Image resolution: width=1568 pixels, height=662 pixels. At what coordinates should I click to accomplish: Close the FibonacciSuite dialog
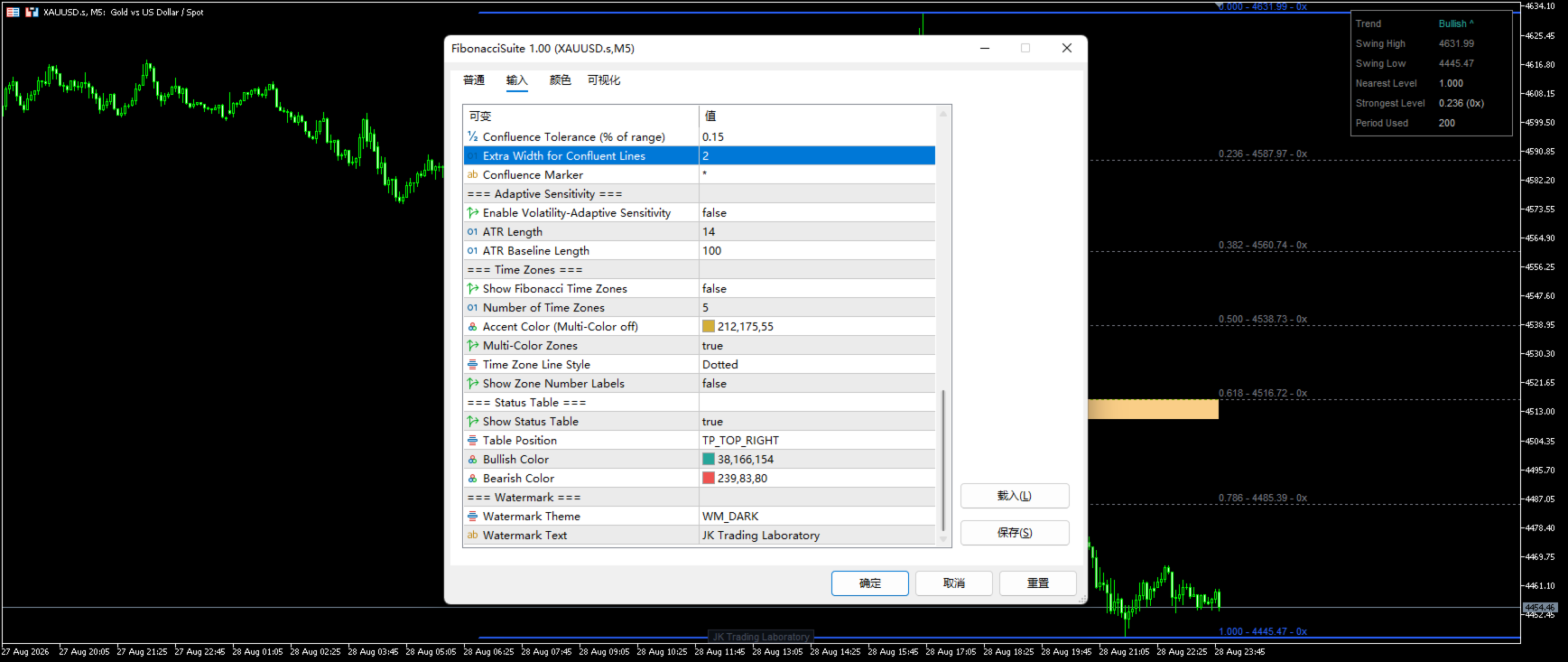click(x=1067, y=48)
